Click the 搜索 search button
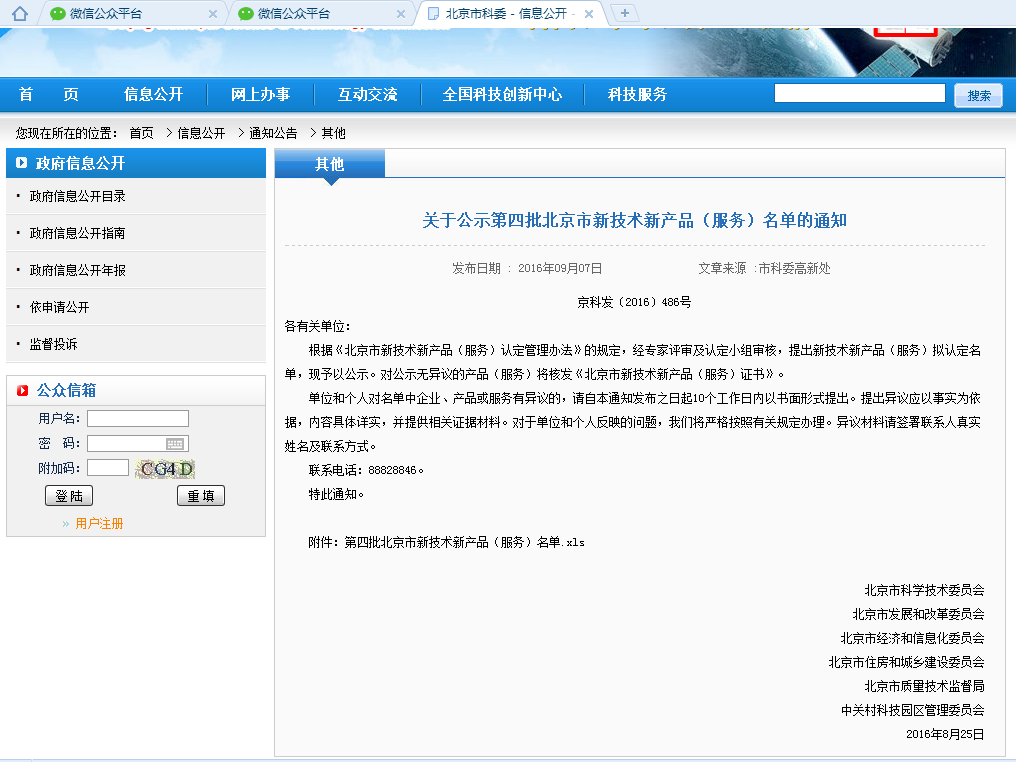This screenshot has width=1016, height=762. [978, 93]
